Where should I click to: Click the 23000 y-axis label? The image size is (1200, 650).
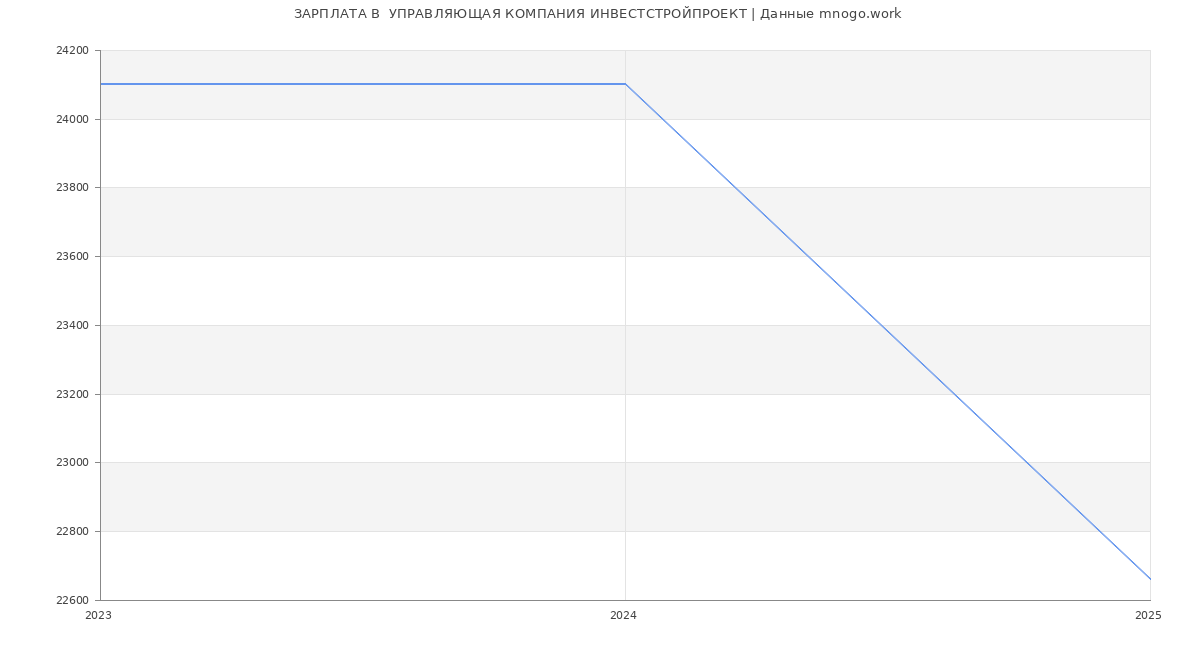[72, 463]
